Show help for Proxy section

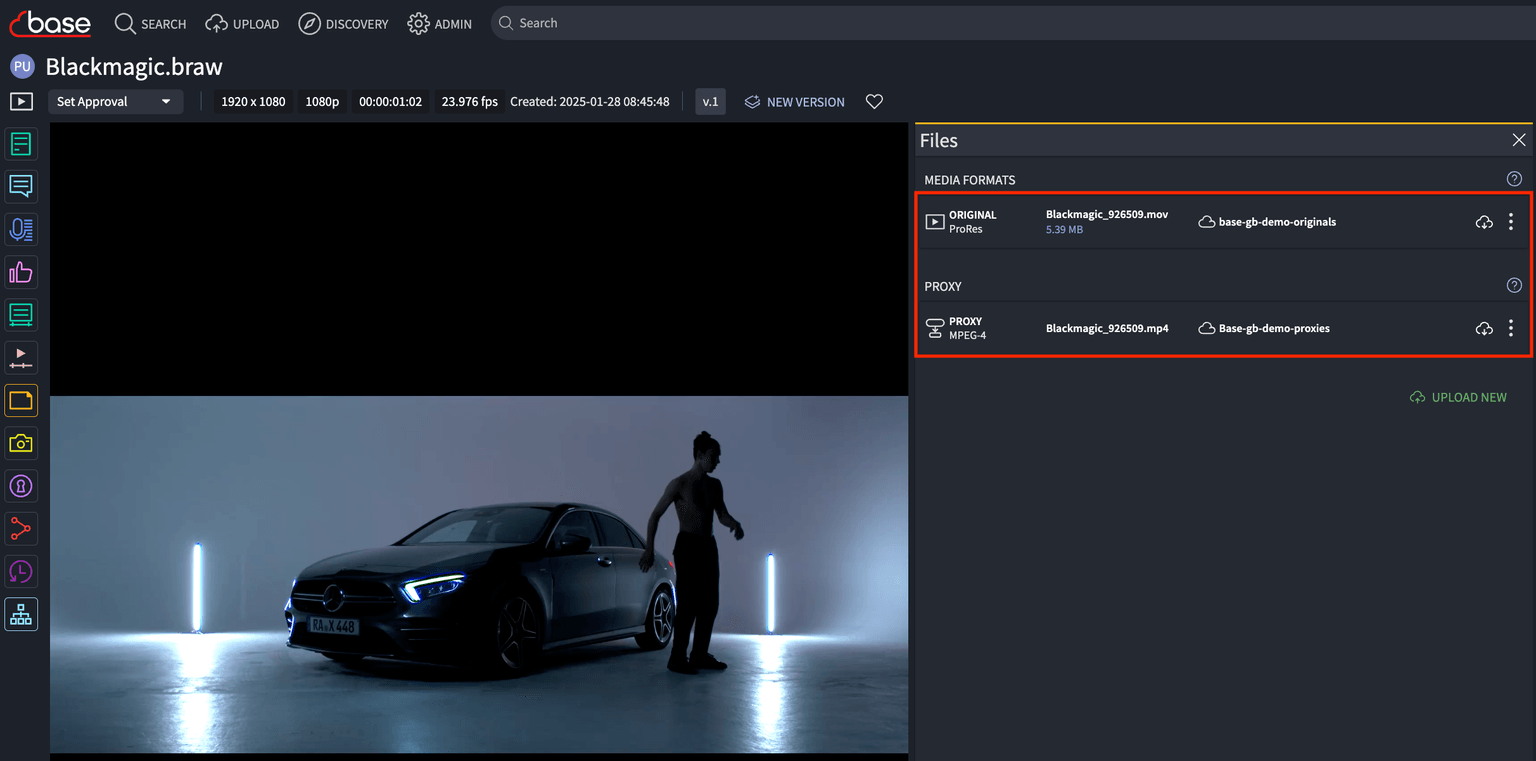(1514, 285)
